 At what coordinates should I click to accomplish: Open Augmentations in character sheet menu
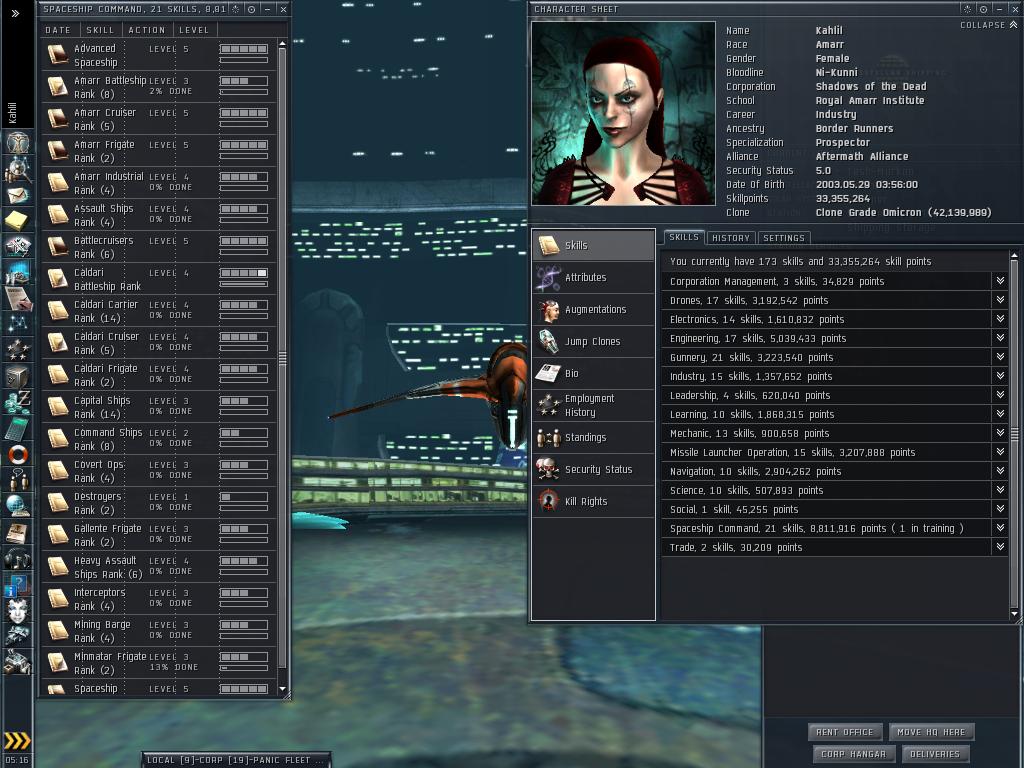click(x=593, y=310)
